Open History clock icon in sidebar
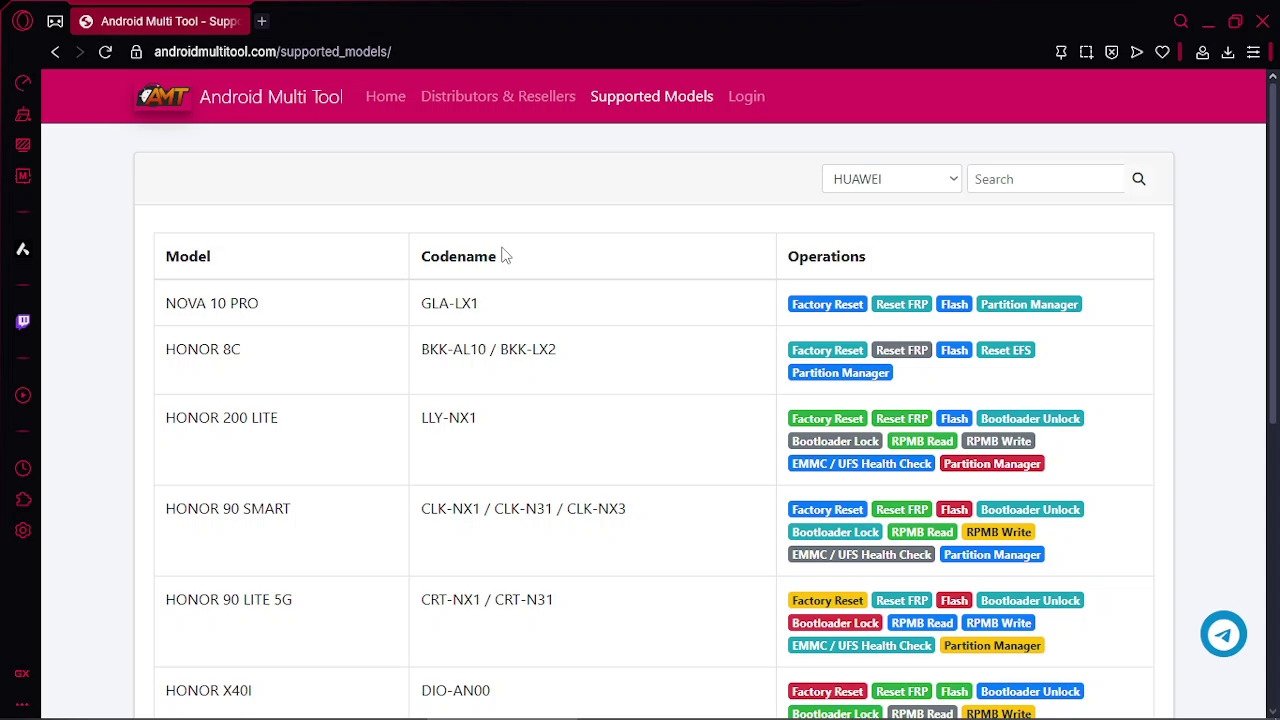 pos(22,468)
